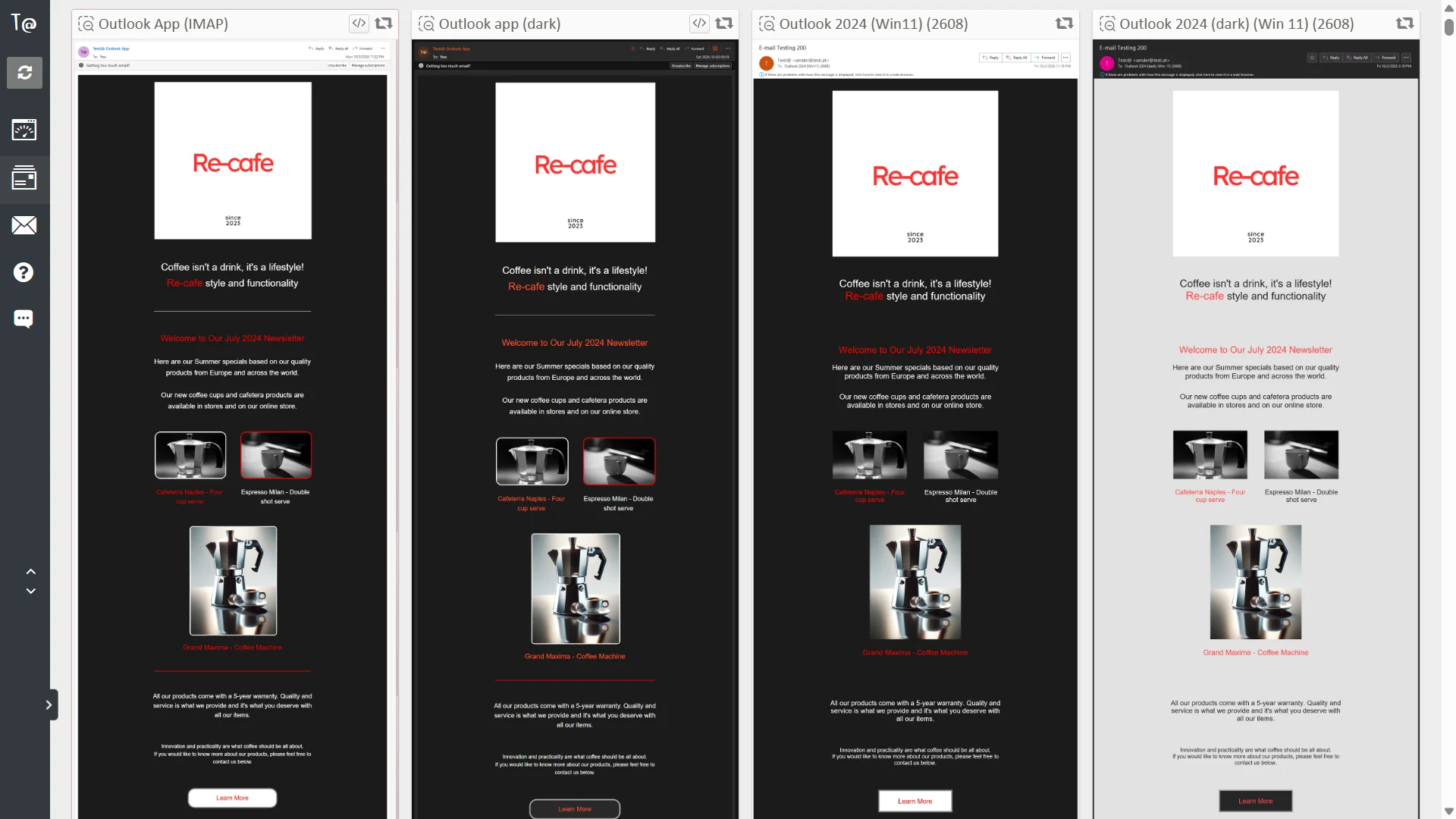Click the down chevron in sidebar
The width and height of the screenshot is (1456, 819).
pos(31,591)
